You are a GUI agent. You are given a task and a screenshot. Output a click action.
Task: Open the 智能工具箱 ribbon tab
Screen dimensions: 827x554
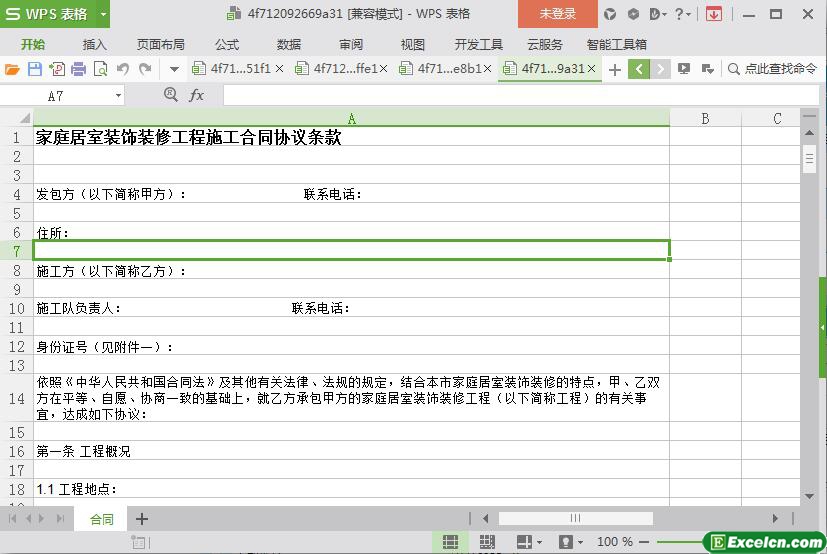[x=617, y=44]
